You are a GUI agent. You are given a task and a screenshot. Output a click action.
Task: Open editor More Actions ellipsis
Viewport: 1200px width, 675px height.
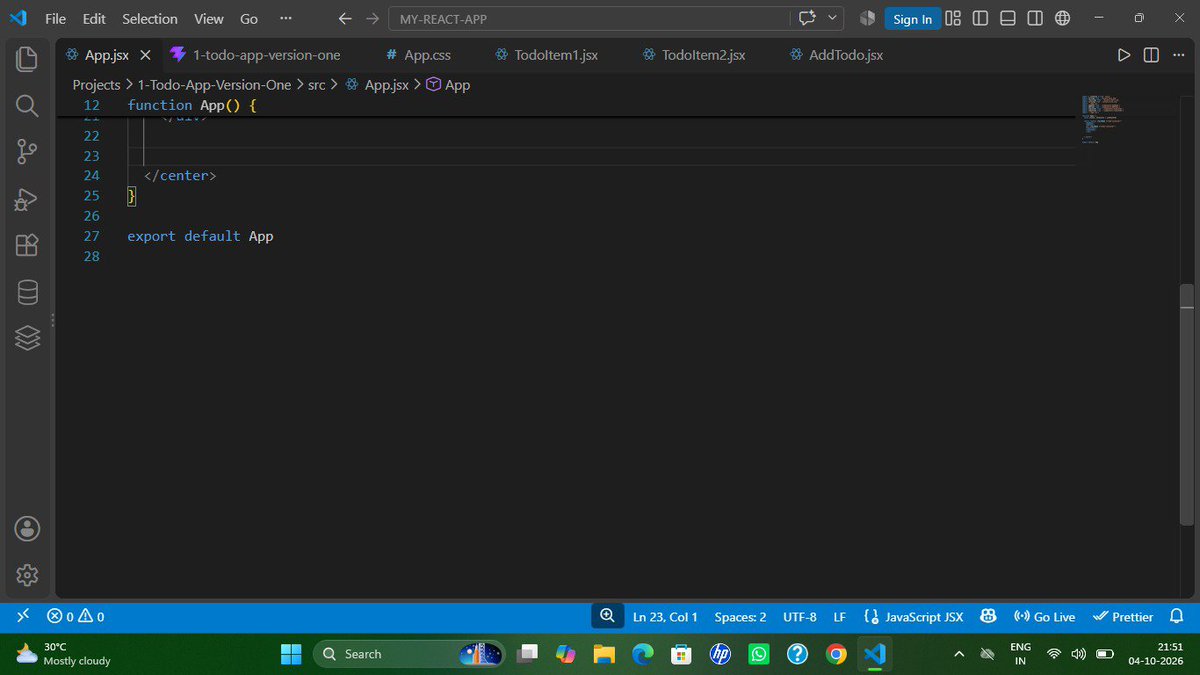pos(1177,55)
